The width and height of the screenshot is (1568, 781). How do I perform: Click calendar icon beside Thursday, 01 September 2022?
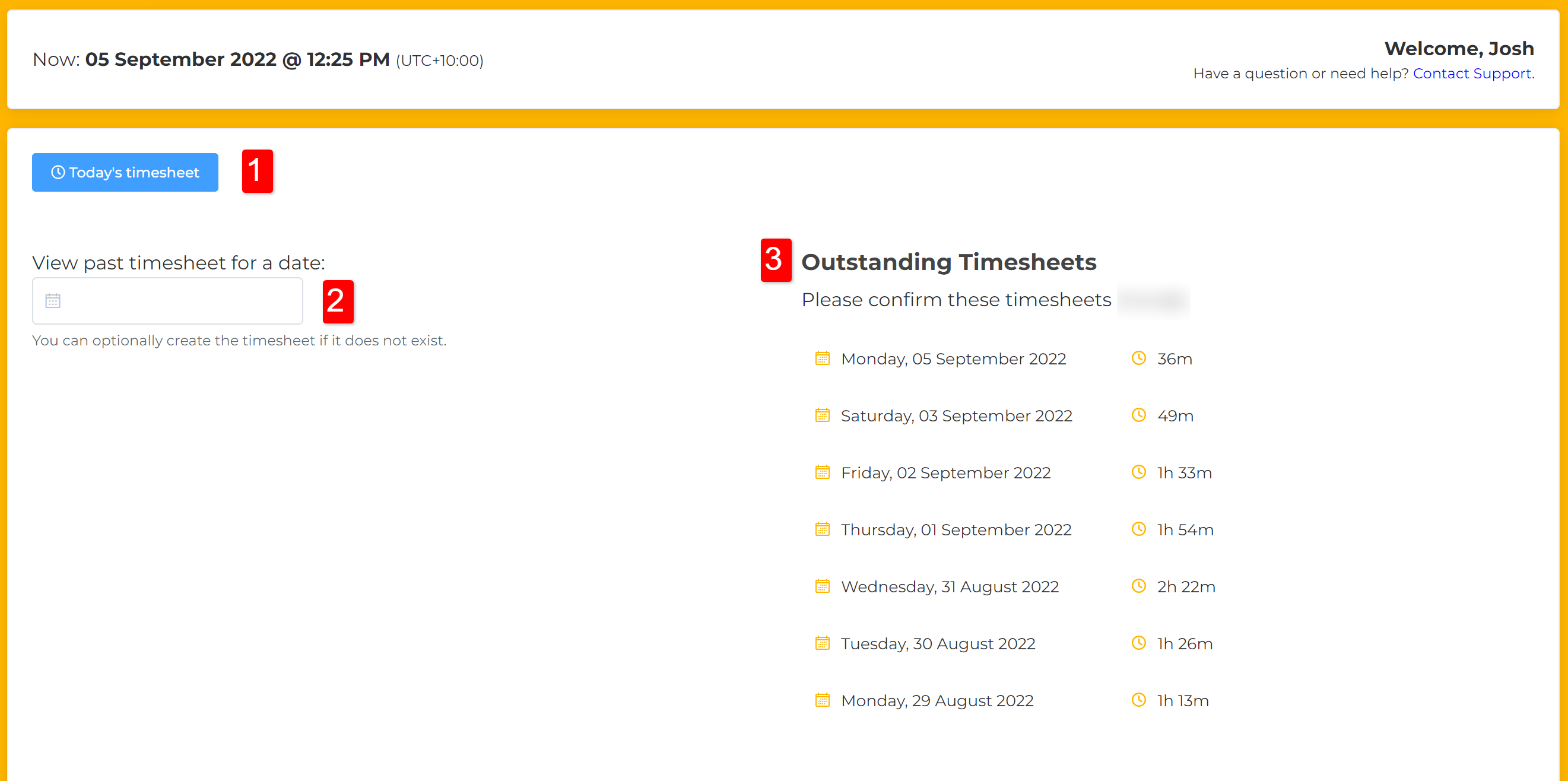(x=822, y=529)
